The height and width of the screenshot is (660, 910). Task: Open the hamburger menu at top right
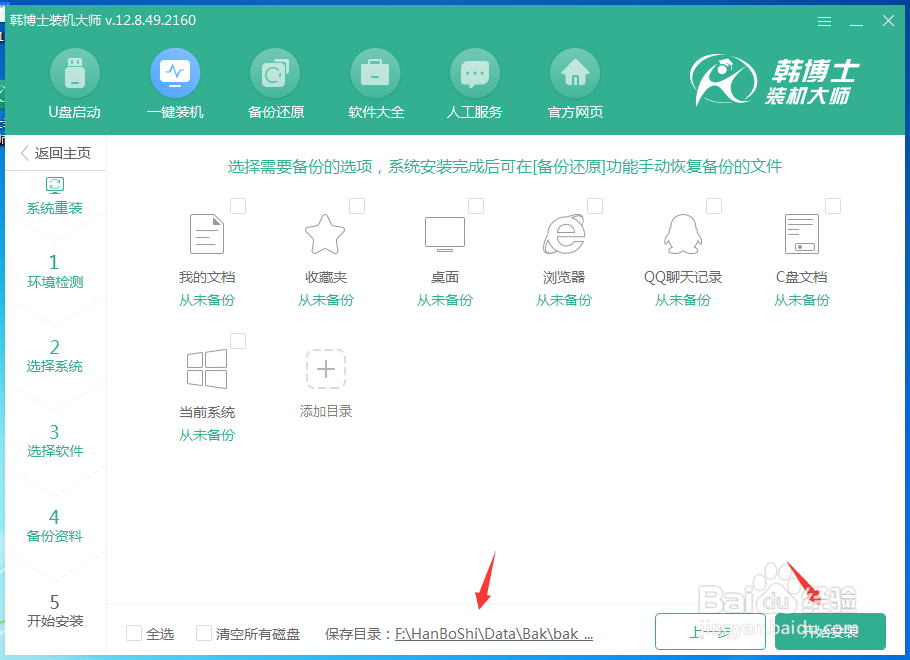(825, 20)
